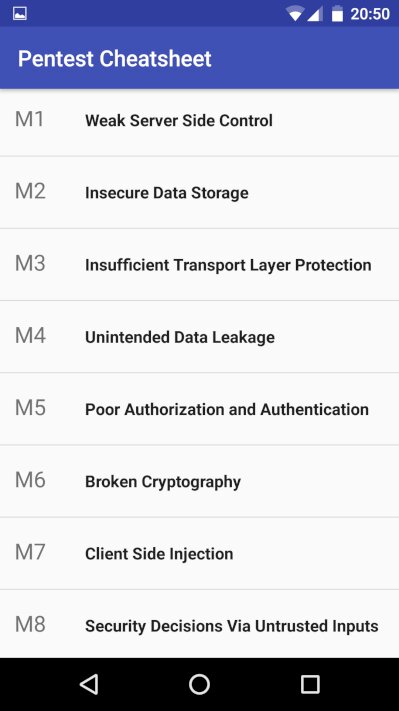Open Weak Server Side Control item

click(x=200, y=121)
